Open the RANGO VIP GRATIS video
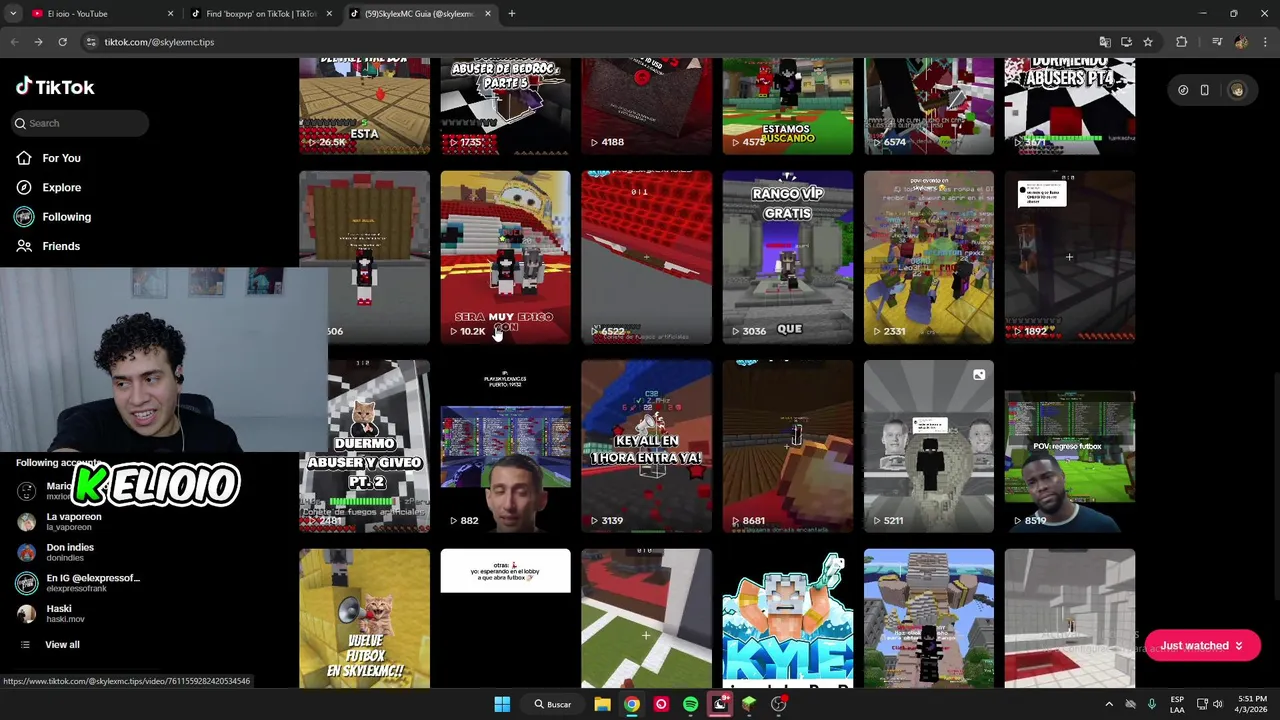1280x720 pixels. [788, 257]
